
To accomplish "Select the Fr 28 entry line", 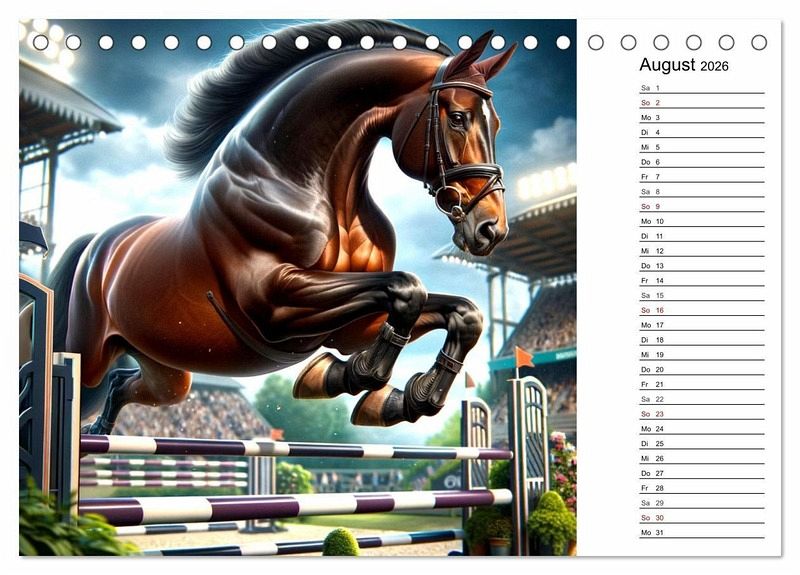I will pyautogui.click(x=701, y=488).
